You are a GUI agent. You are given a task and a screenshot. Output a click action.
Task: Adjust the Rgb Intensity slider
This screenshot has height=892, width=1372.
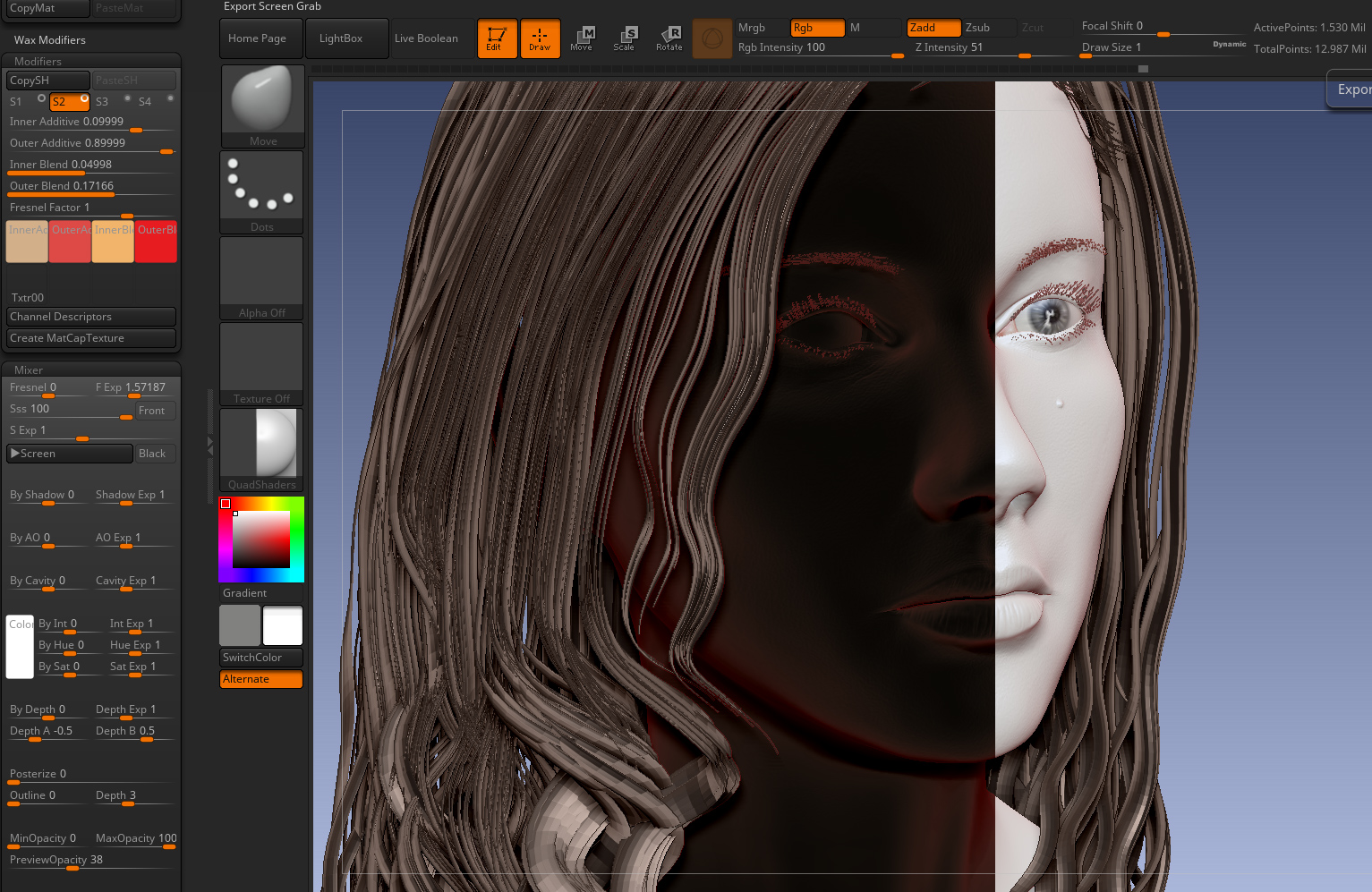819,48
